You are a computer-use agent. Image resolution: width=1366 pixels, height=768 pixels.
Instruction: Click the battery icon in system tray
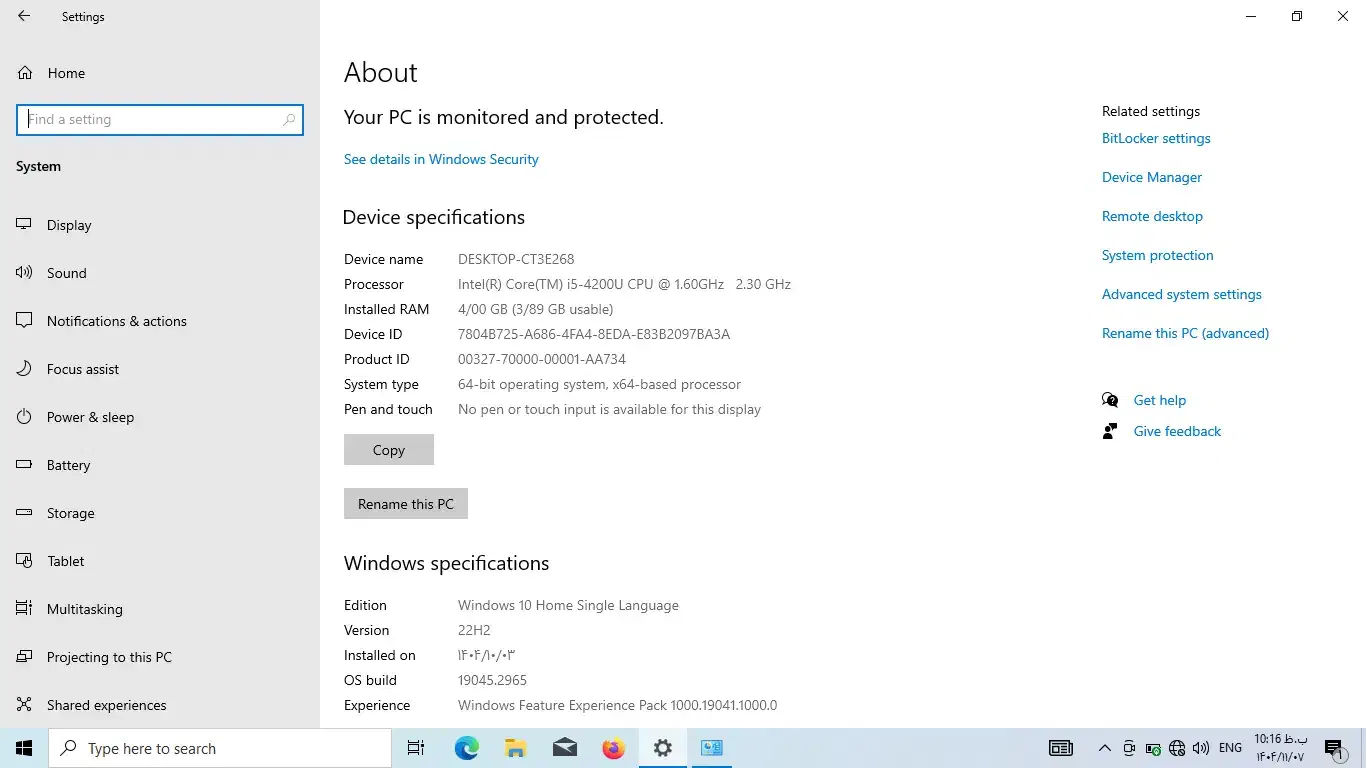[x=1153, y=749]
